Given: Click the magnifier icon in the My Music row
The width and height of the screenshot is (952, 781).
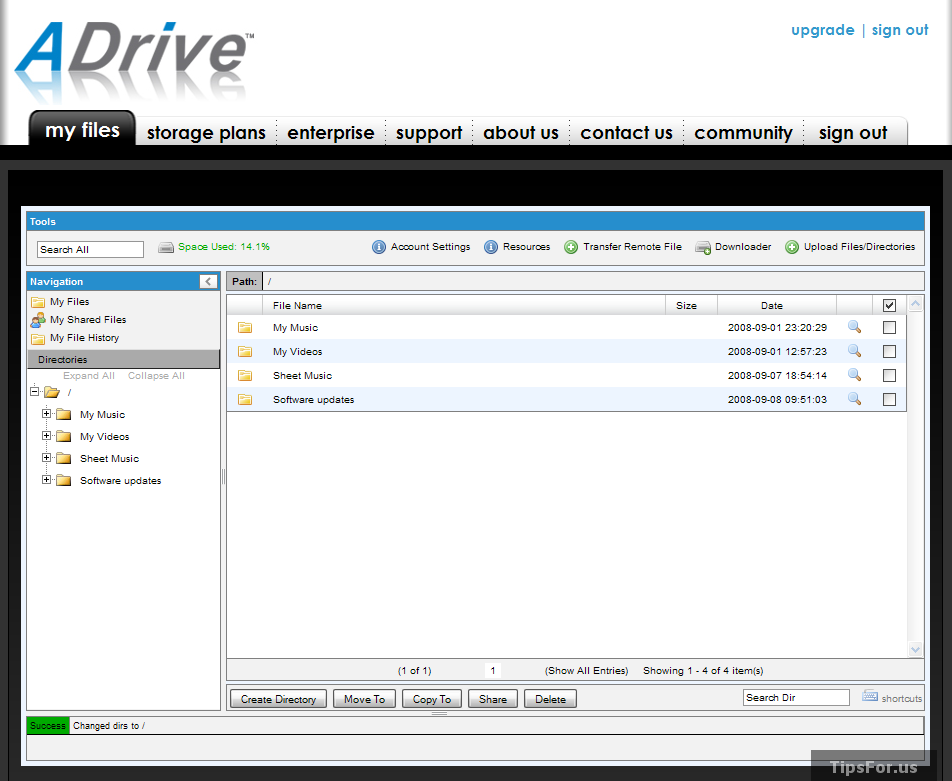Looking at the screenshot, I should (x=854, y=327).
